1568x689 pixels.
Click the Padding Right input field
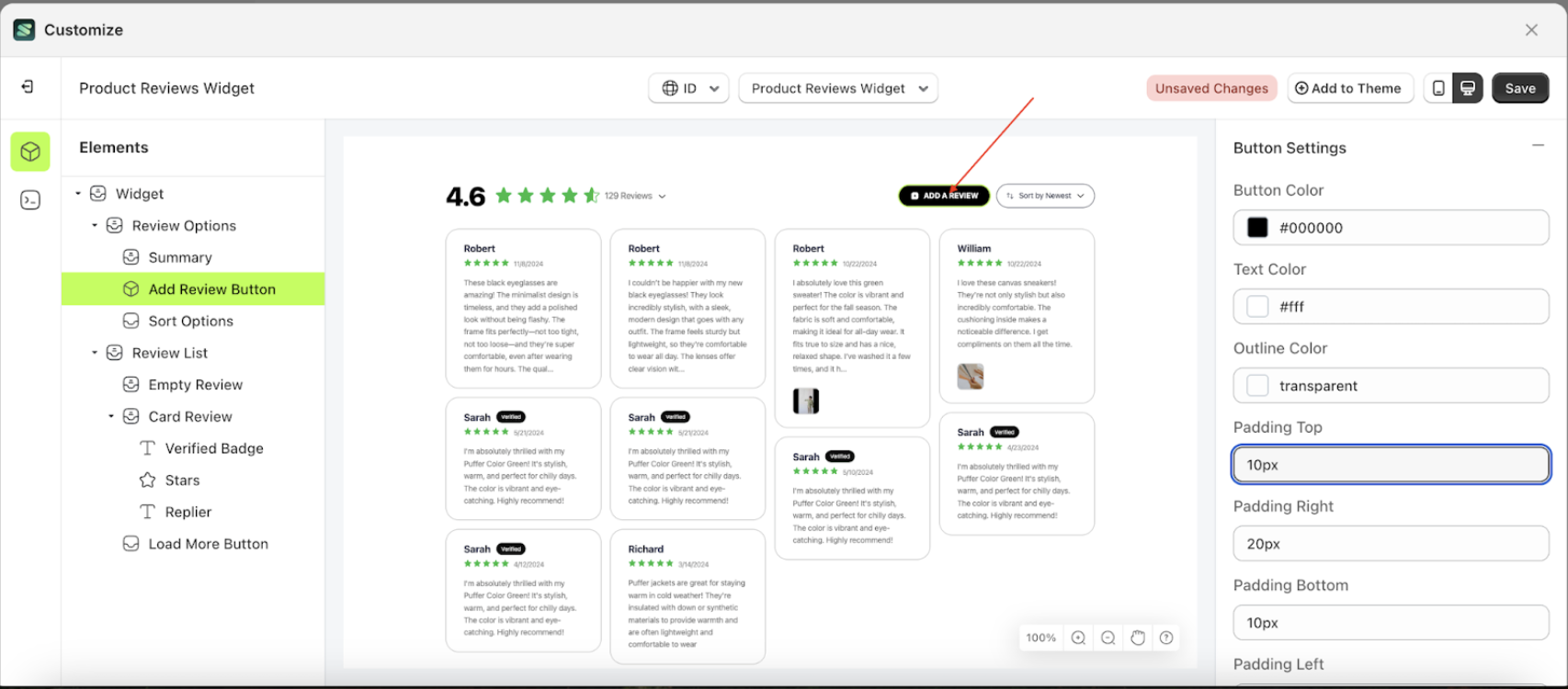click(x=1391, y=544)
